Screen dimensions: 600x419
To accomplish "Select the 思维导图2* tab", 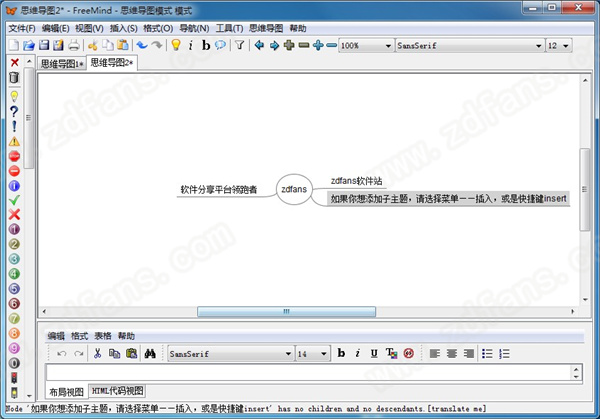I will (x=112, y=63).
